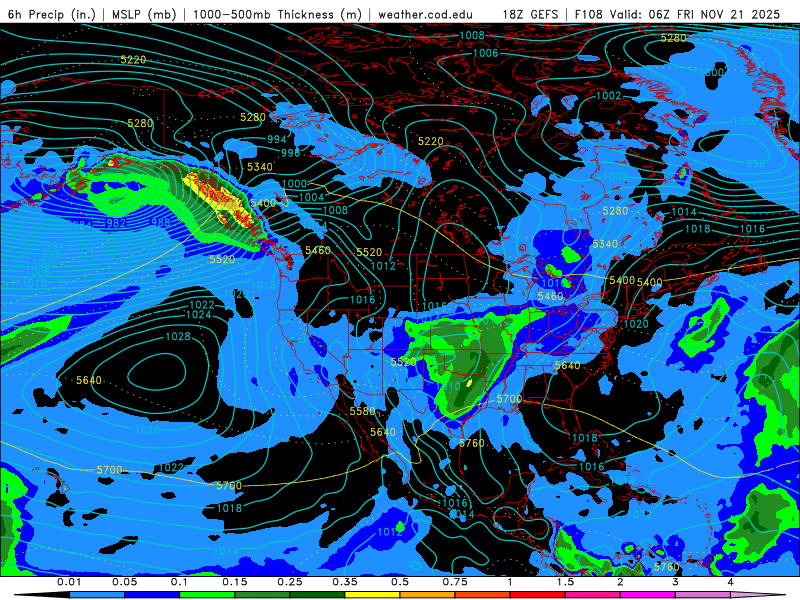This screenshot has height=600, width=800.
Task: Click the '5460' thickness label next to '5520'
Action: (318, 251)
